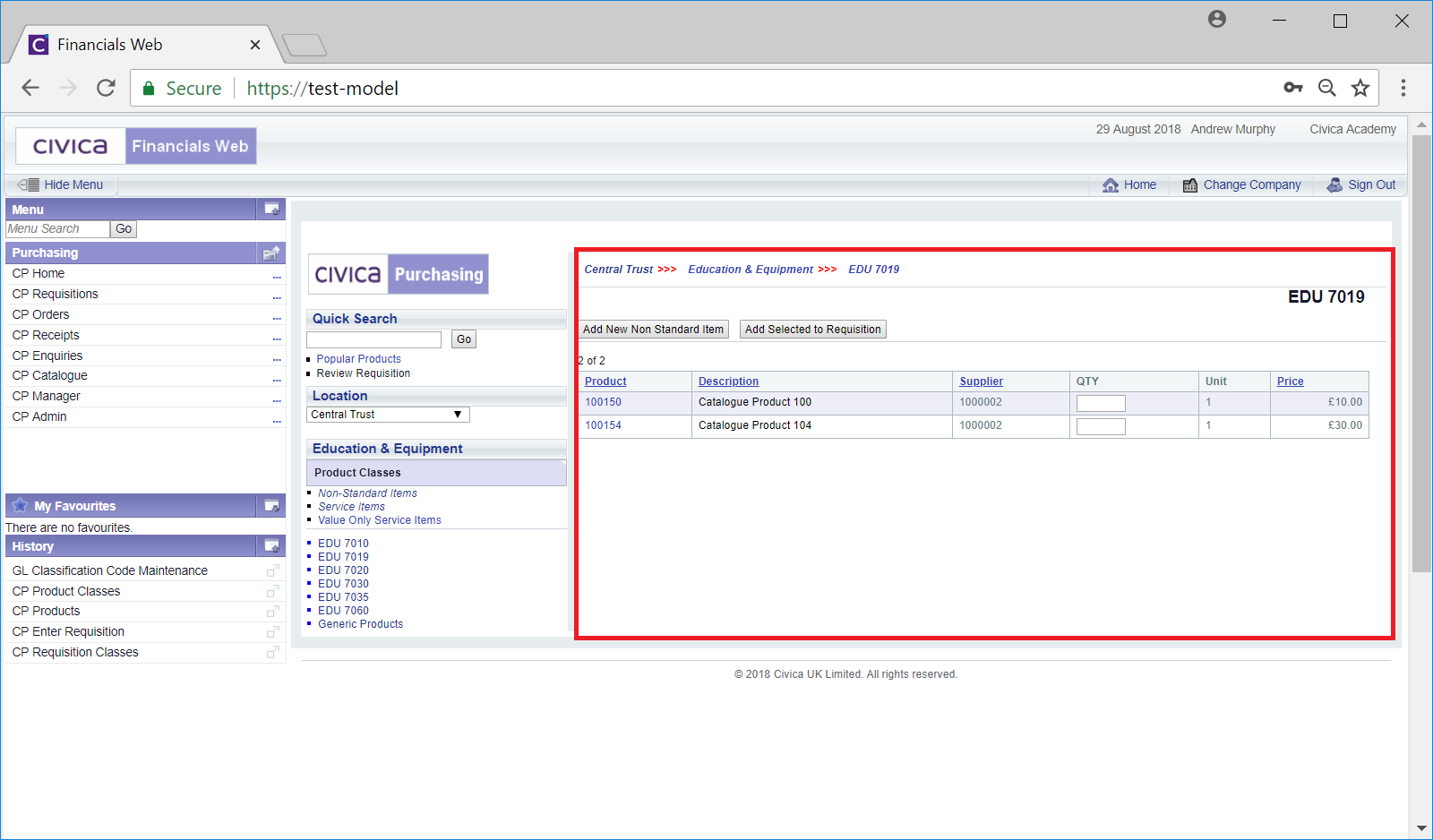Click the Menu Search input field

[x=57, y=229]
